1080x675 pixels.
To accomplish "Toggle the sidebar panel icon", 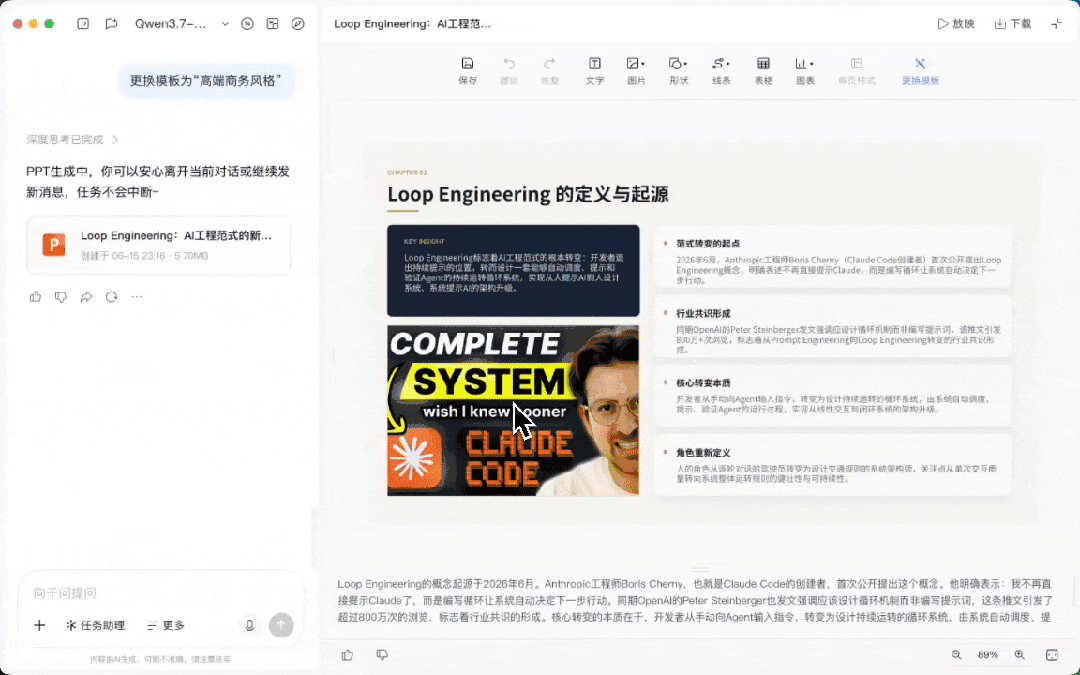I will point(83,23).
